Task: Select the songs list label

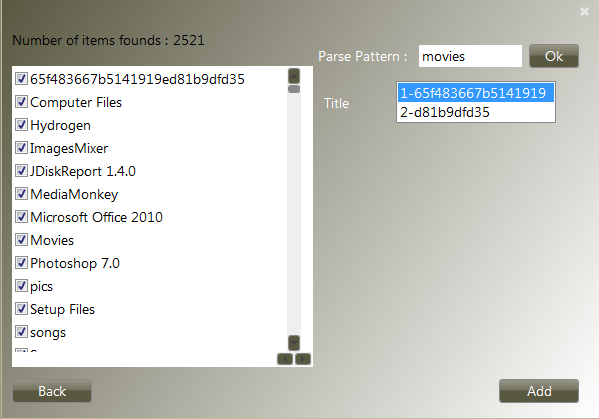Action: pos(48,333)
